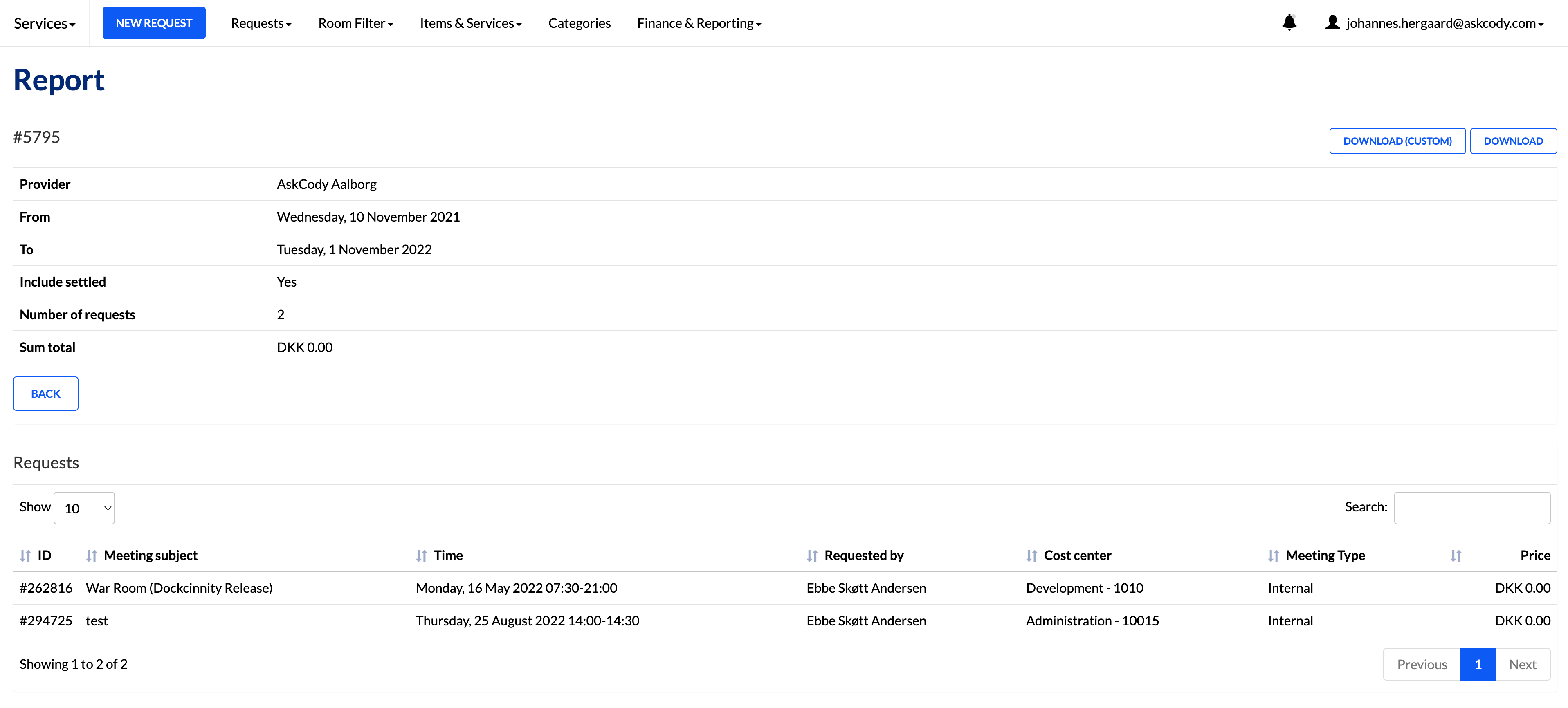Sort by Price column arrows
The width and height of the screenshot is (1568, 708).
pos(1456,556)
